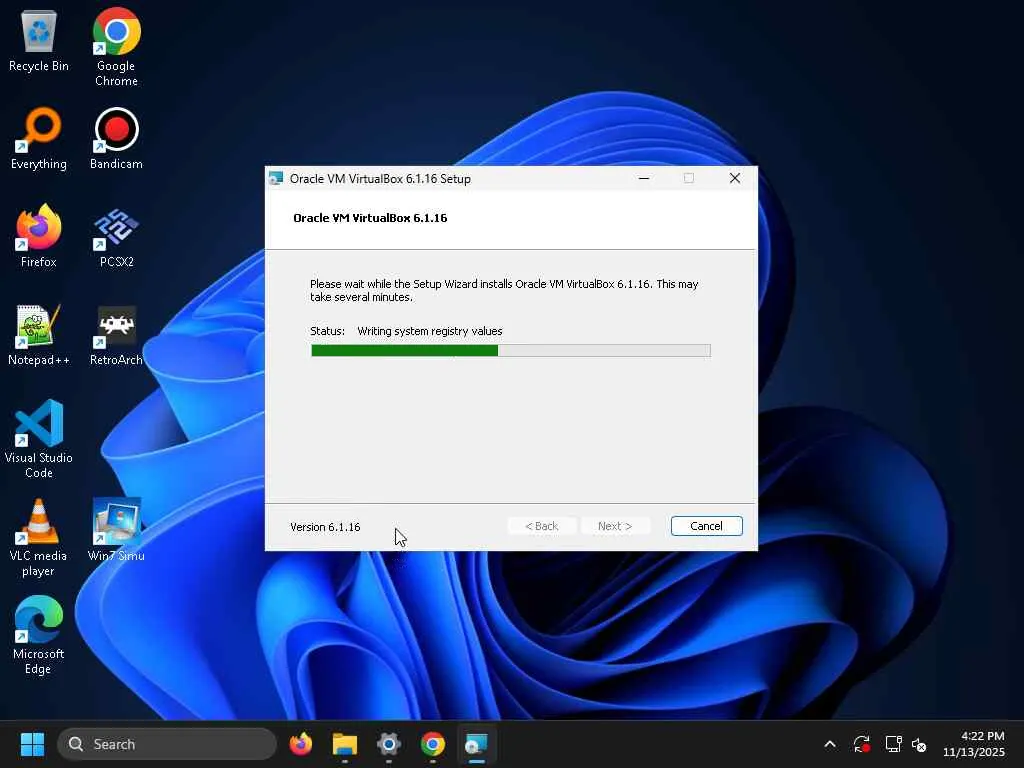Viewport: 1024px width, 768px height.
Task: Click the VirtualBox setup title bar icon
Action: 276,178
